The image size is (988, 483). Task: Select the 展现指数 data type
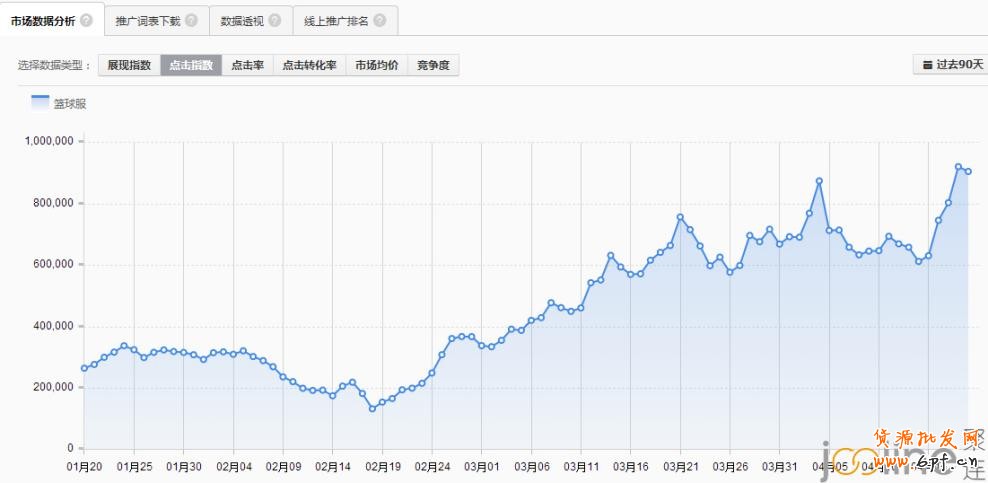(x=129, y=65)
